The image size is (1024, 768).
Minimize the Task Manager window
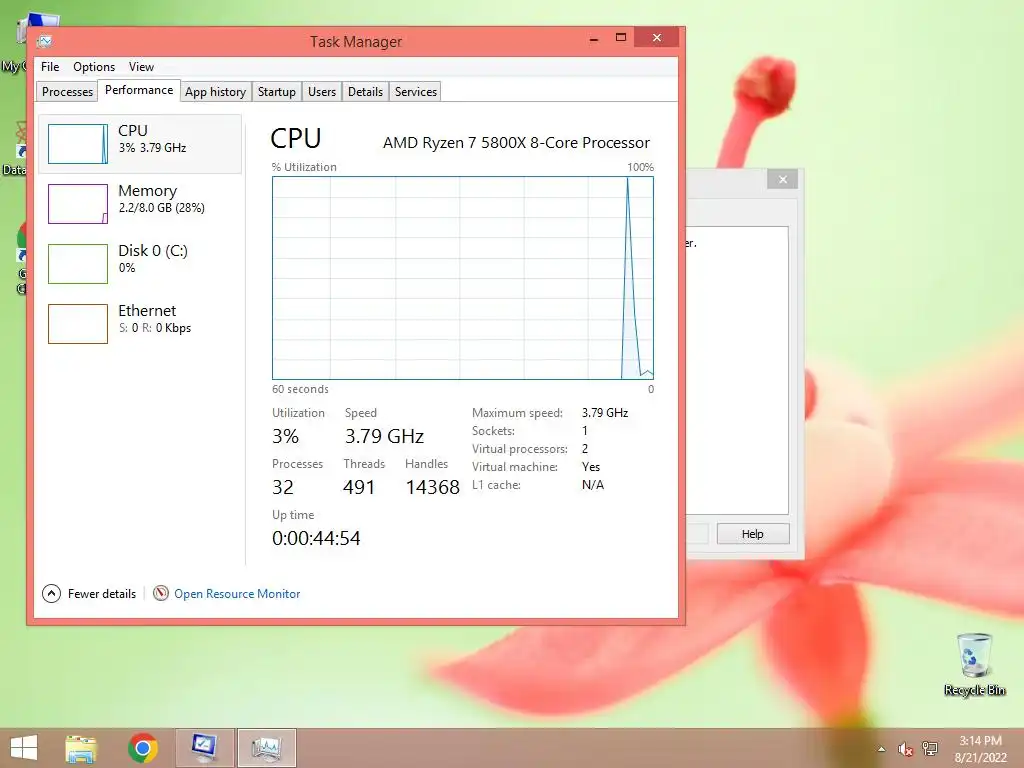(x=594, y=39)
